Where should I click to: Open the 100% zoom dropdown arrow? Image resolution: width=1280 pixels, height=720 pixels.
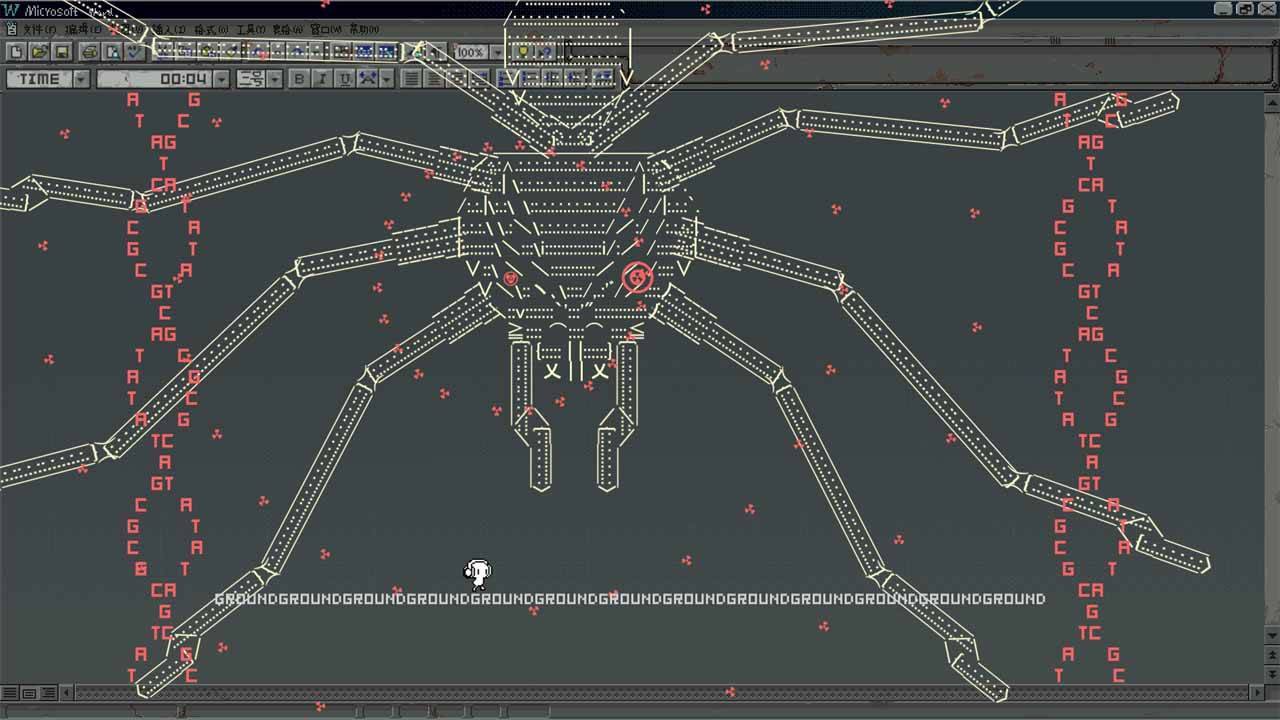point(497,51)
